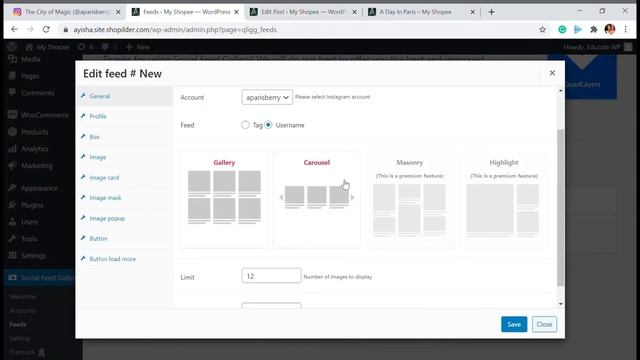Open Chrome three-dot menu

pos(625,29)
